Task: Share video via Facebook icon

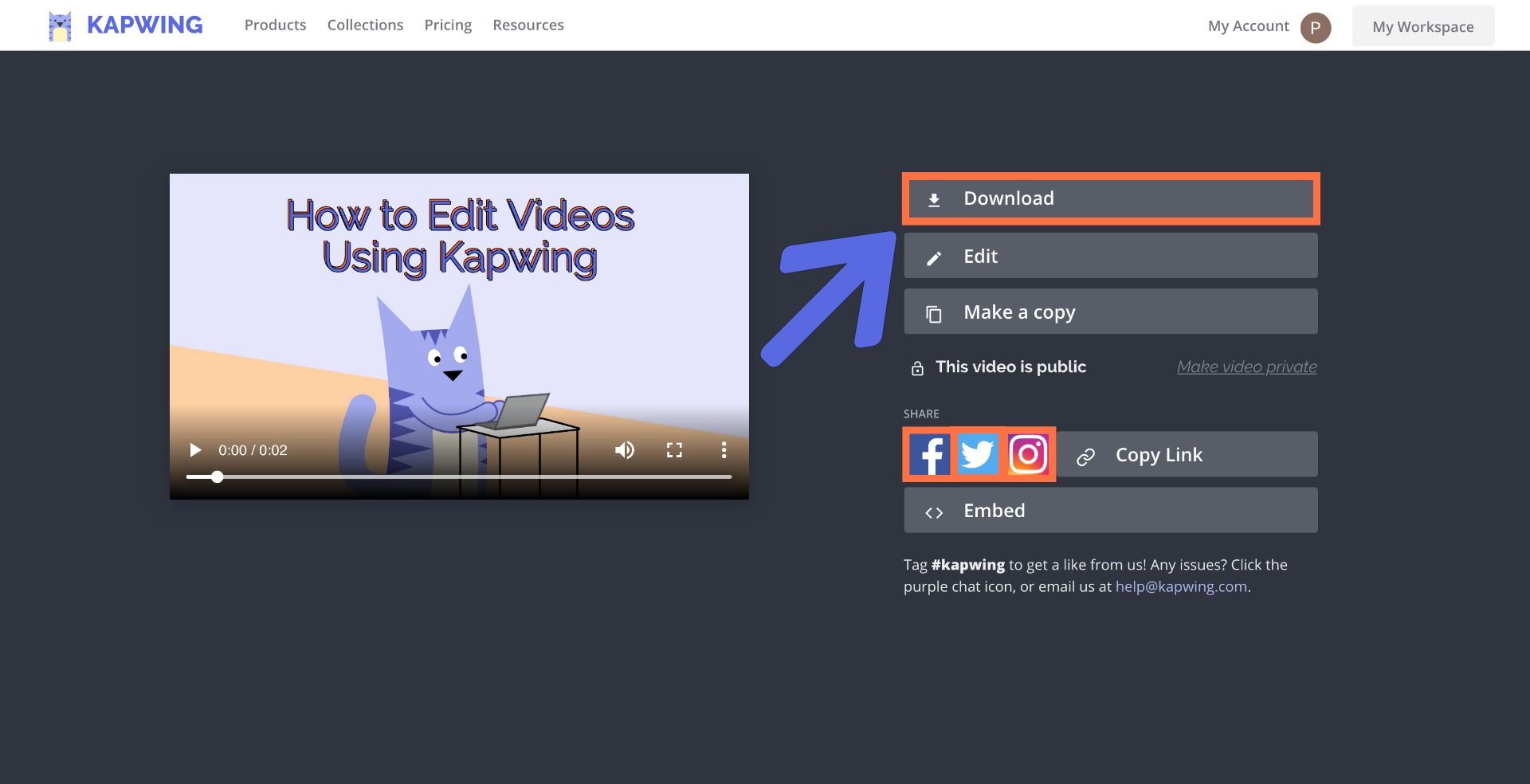Action: pyautogui.click(x=929, y=455)
